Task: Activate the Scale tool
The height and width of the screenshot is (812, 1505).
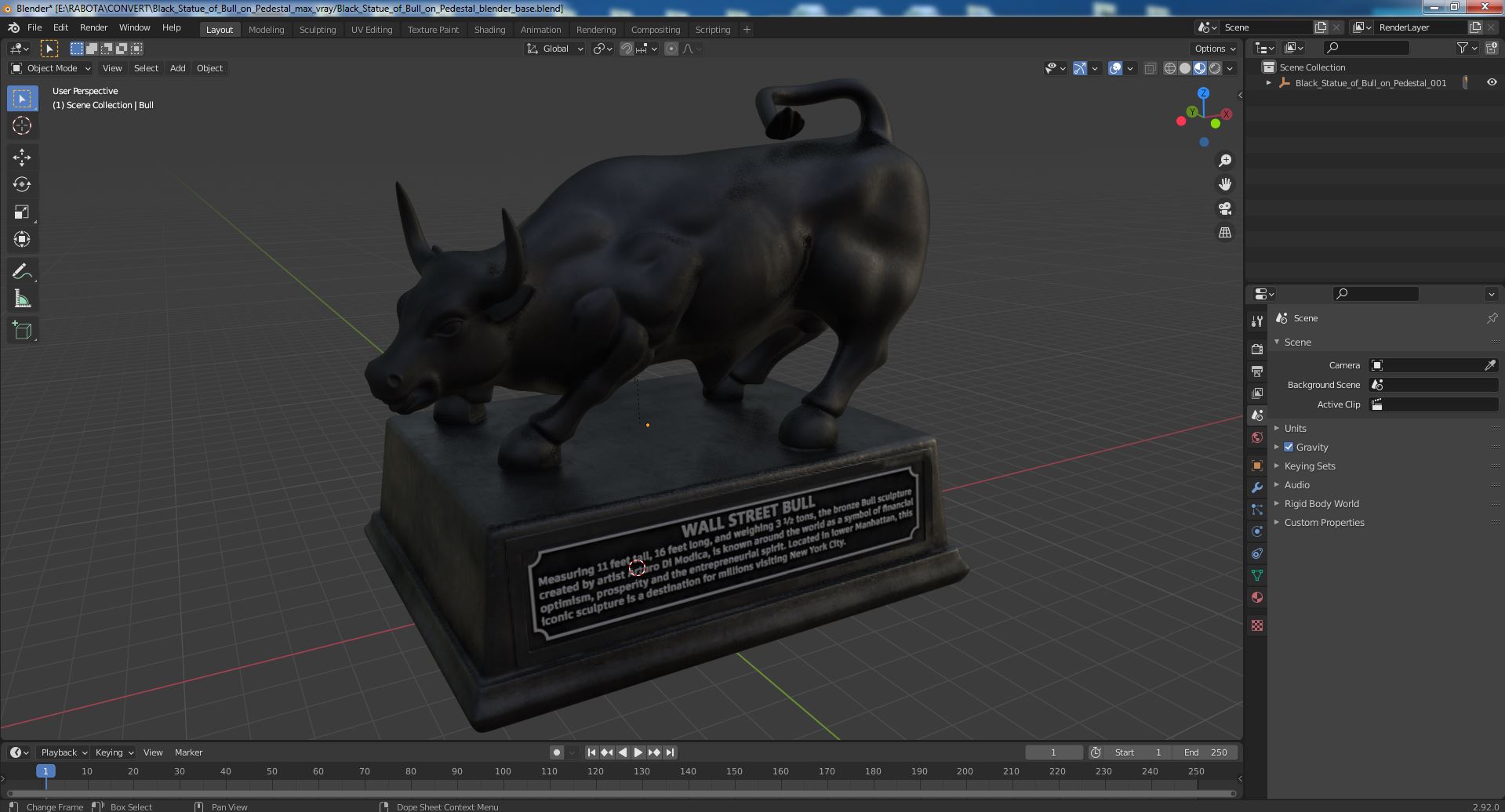Action: coord(22,212)
